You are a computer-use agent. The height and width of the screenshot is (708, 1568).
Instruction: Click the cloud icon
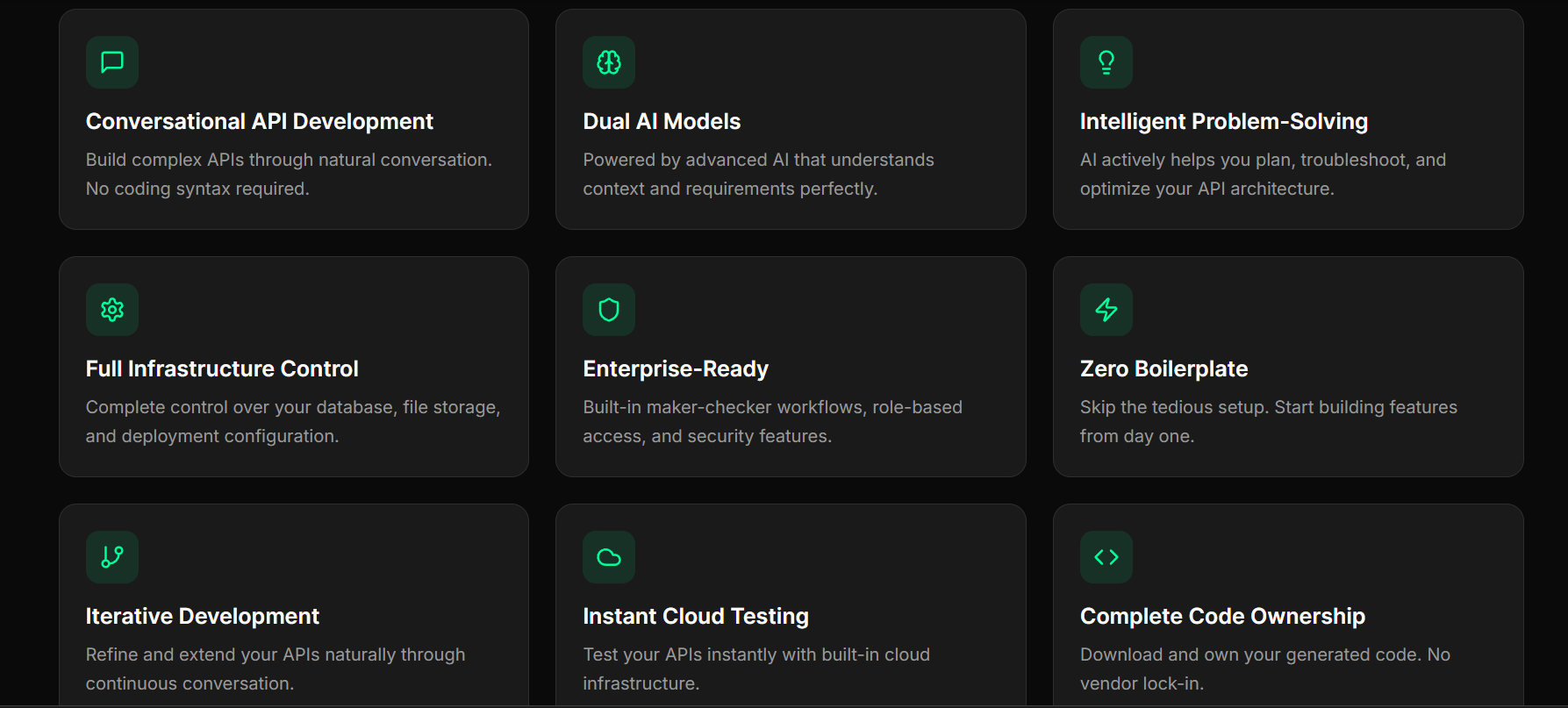[609, 557]
